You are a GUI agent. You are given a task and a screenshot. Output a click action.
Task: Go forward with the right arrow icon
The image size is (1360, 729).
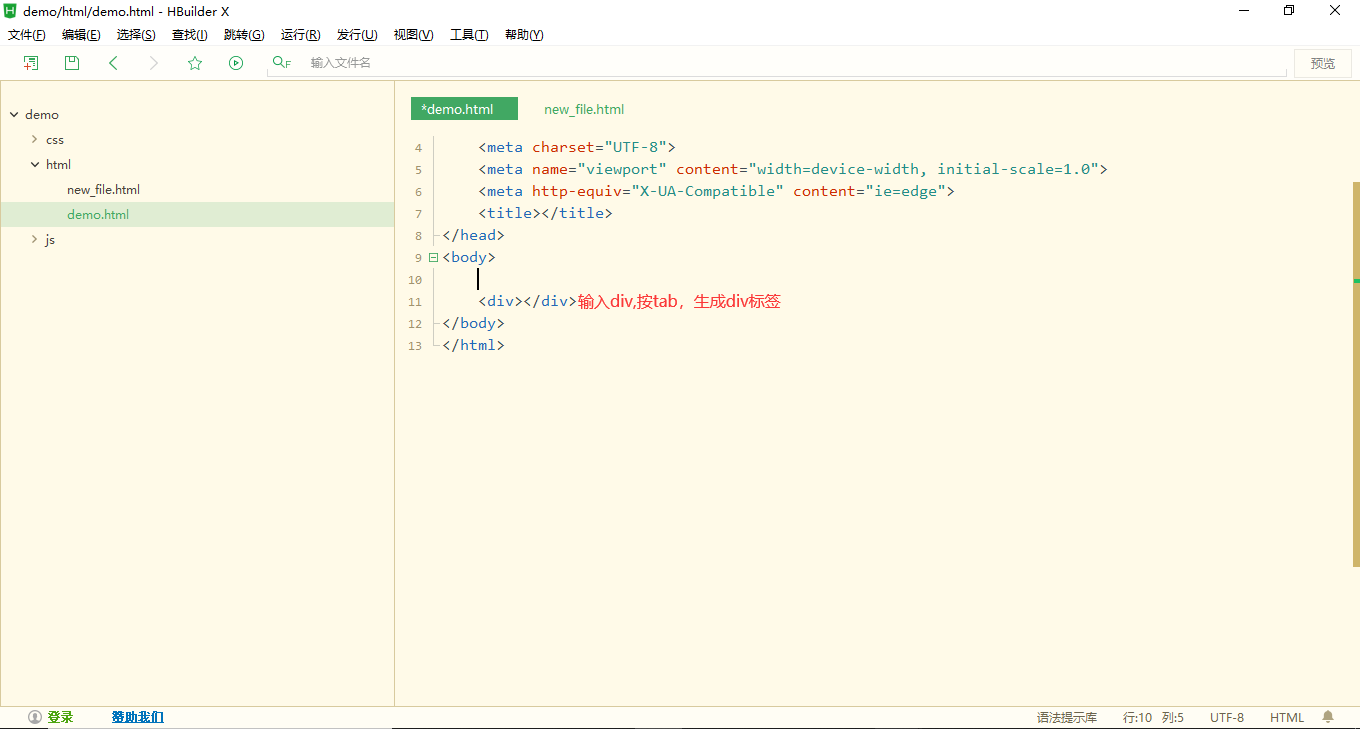click(x=153, y=63)
